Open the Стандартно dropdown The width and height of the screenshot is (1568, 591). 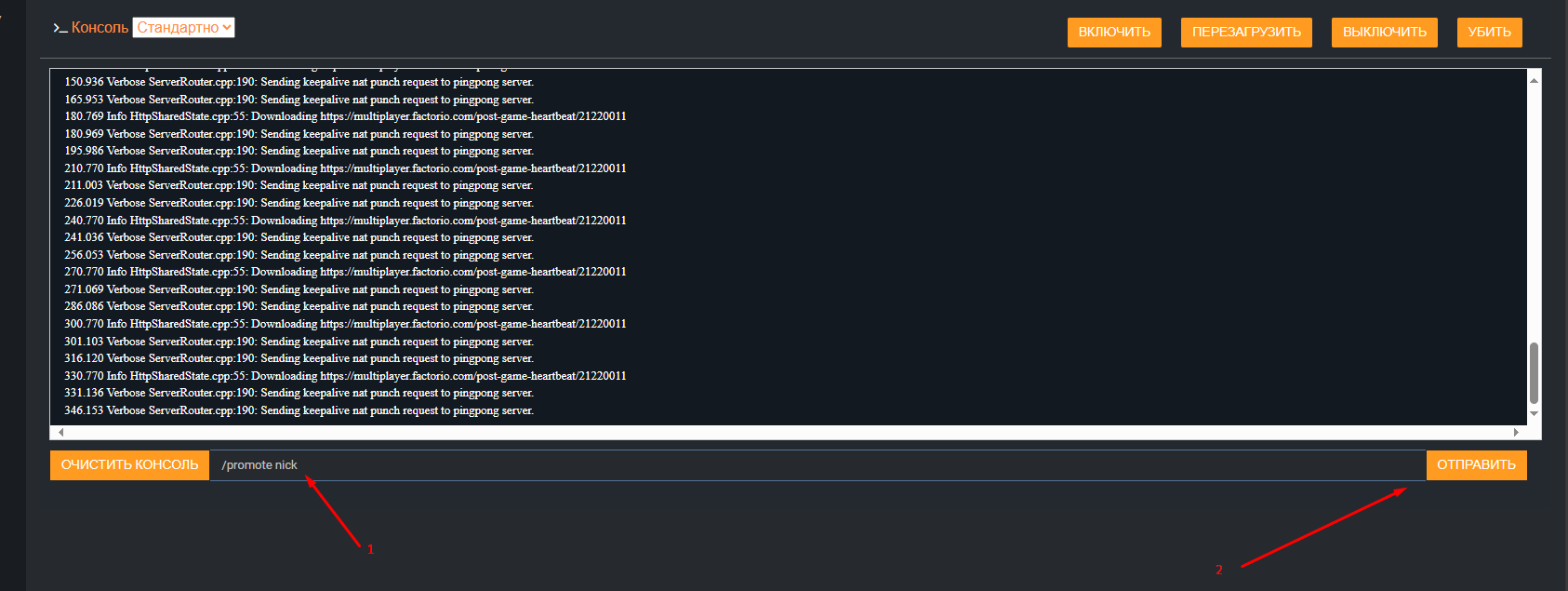183,28
